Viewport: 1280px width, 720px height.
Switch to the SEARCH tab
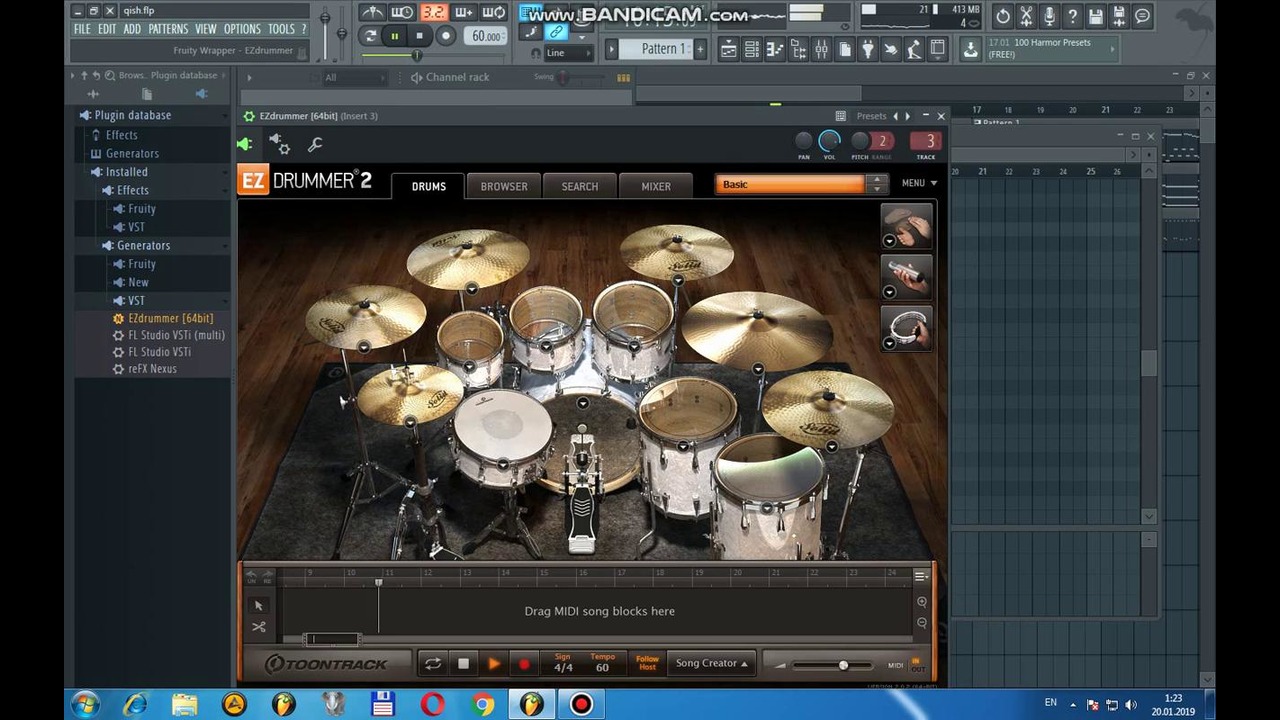pyautogui.click(x=579, y=186)
